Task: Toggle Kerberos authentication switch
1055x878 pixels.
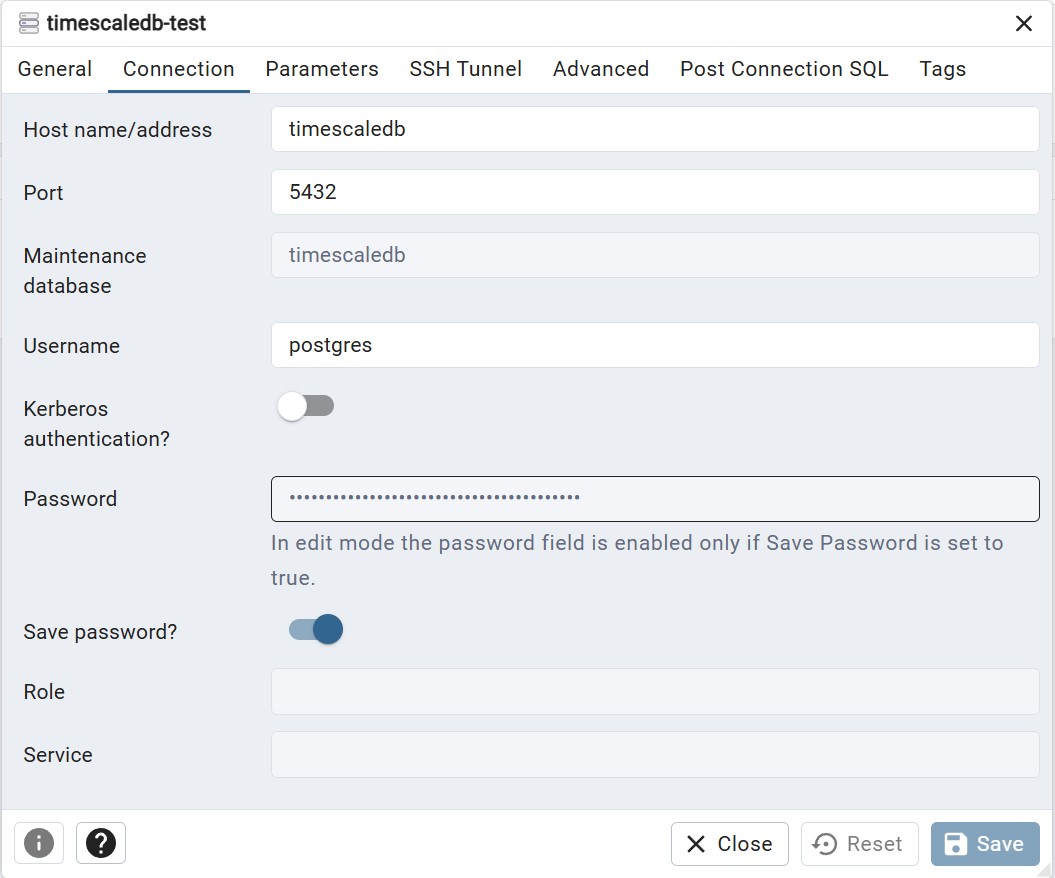Action: coord(306,406)
